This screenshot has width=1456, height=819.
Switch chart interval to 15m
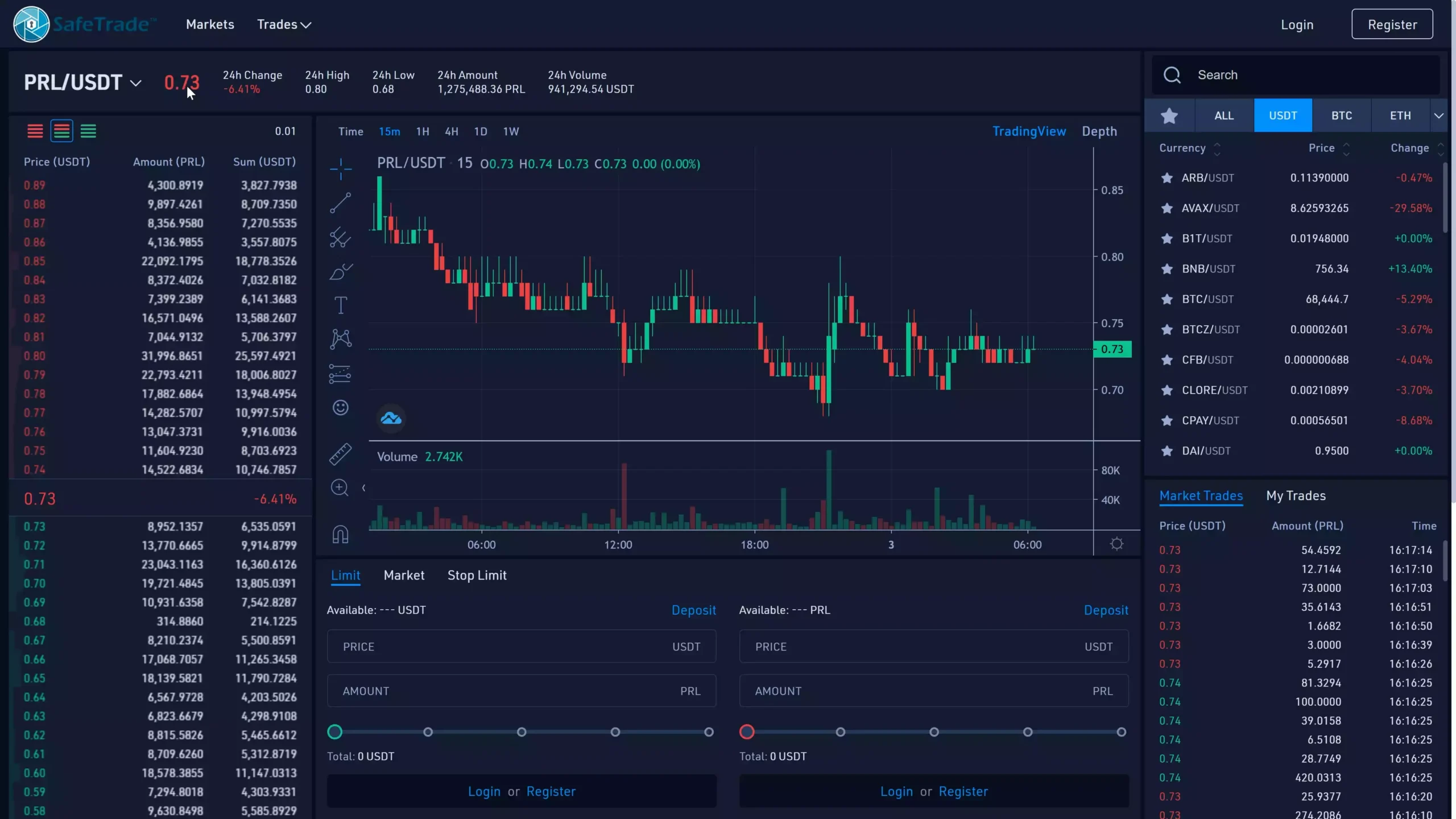(390, 131)
